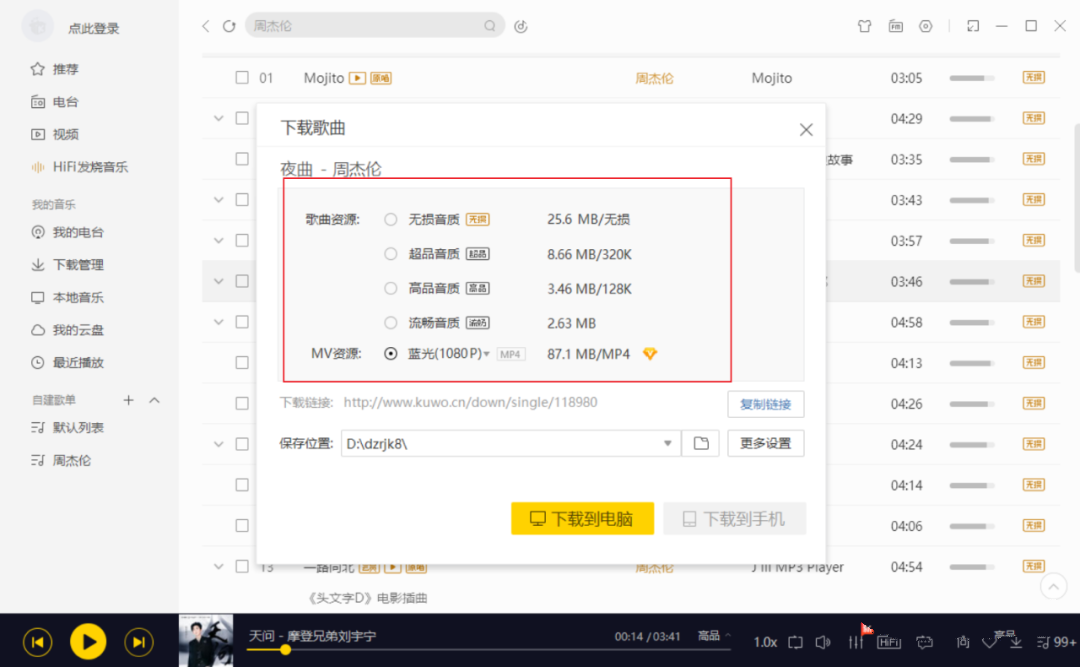Click the volume speaker icon
The width and height of the screenshot is (1080, 667).
[x=822, y=642]
